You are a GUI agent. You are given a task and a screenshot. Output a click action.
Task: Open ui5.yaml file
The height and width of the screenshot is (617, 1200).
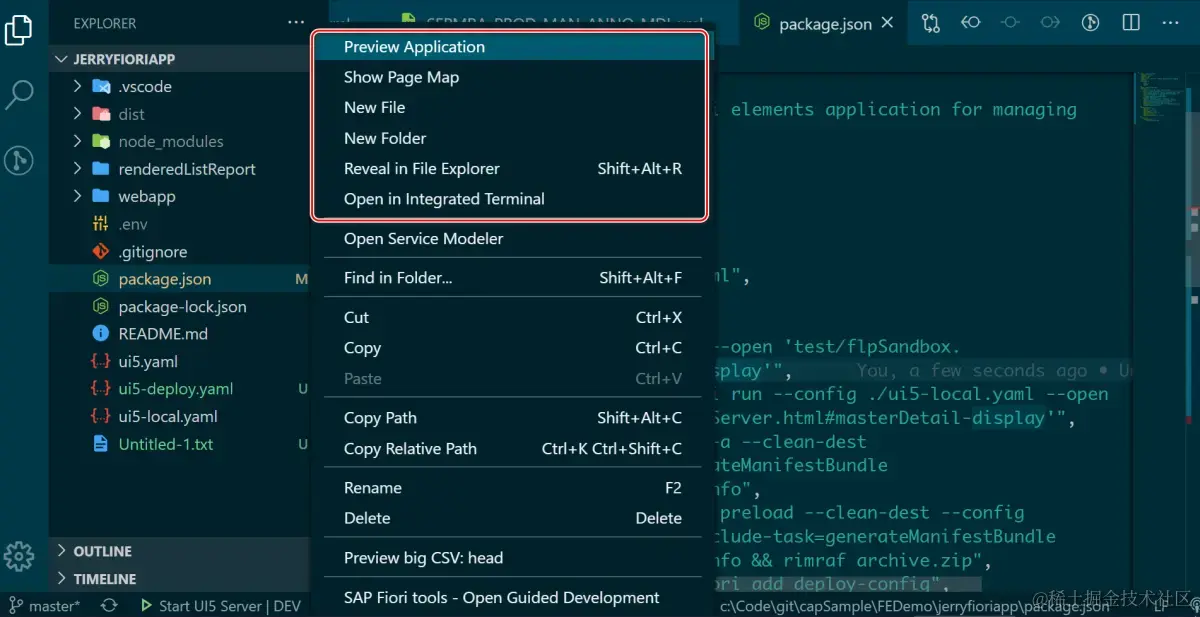coord(180,362)
